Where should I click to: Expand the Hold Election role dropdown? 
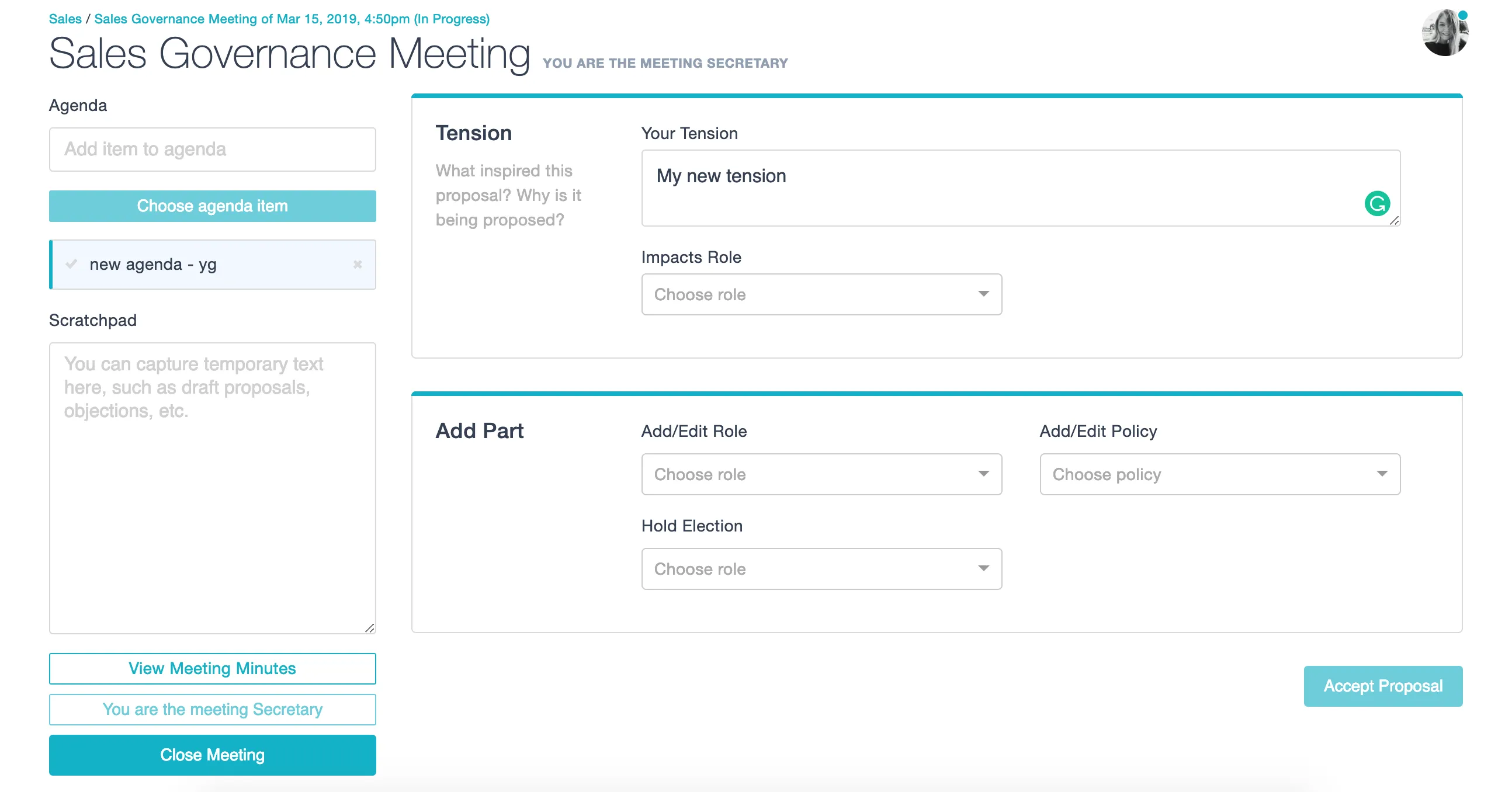click(x=821, y=568)
